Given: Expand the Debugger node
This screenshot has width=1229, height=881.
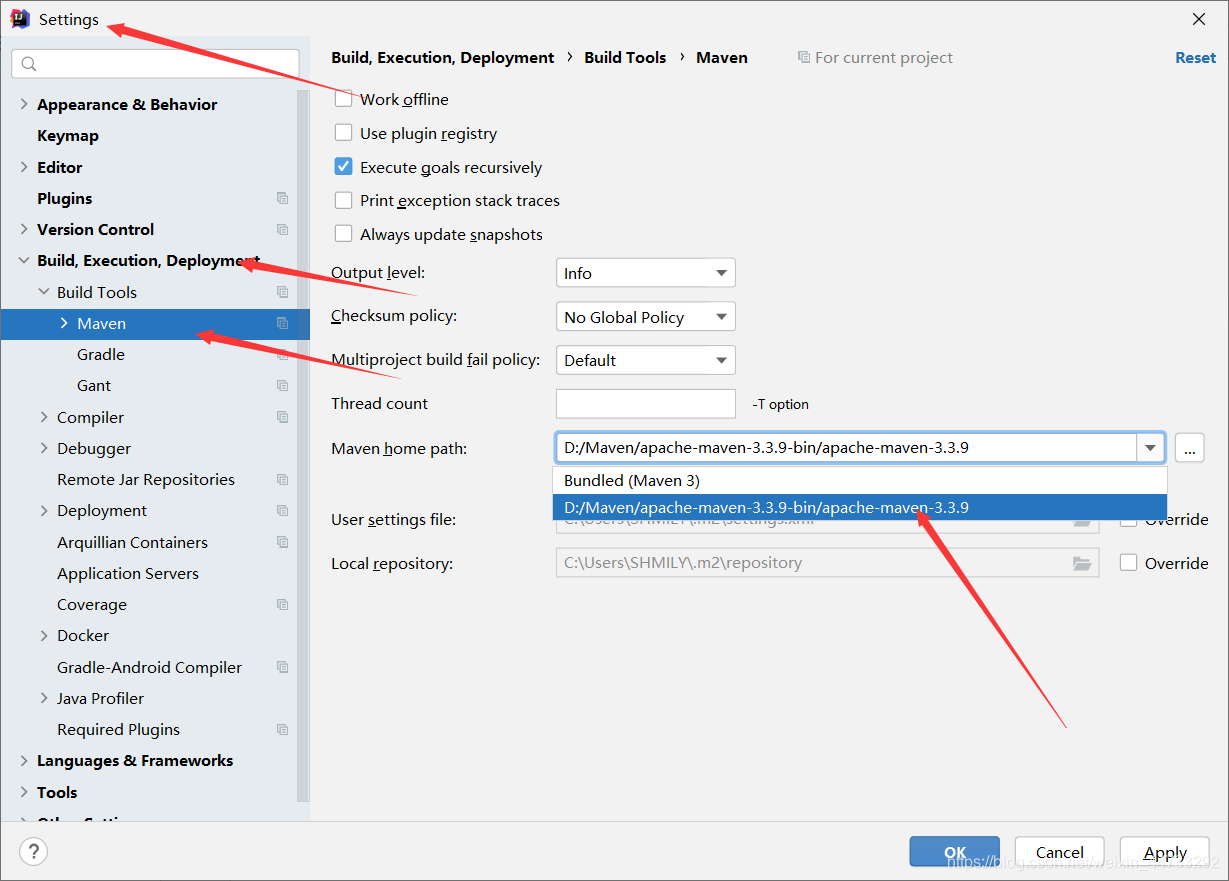Looking at the screenshot, I should (x=44, y=448).
